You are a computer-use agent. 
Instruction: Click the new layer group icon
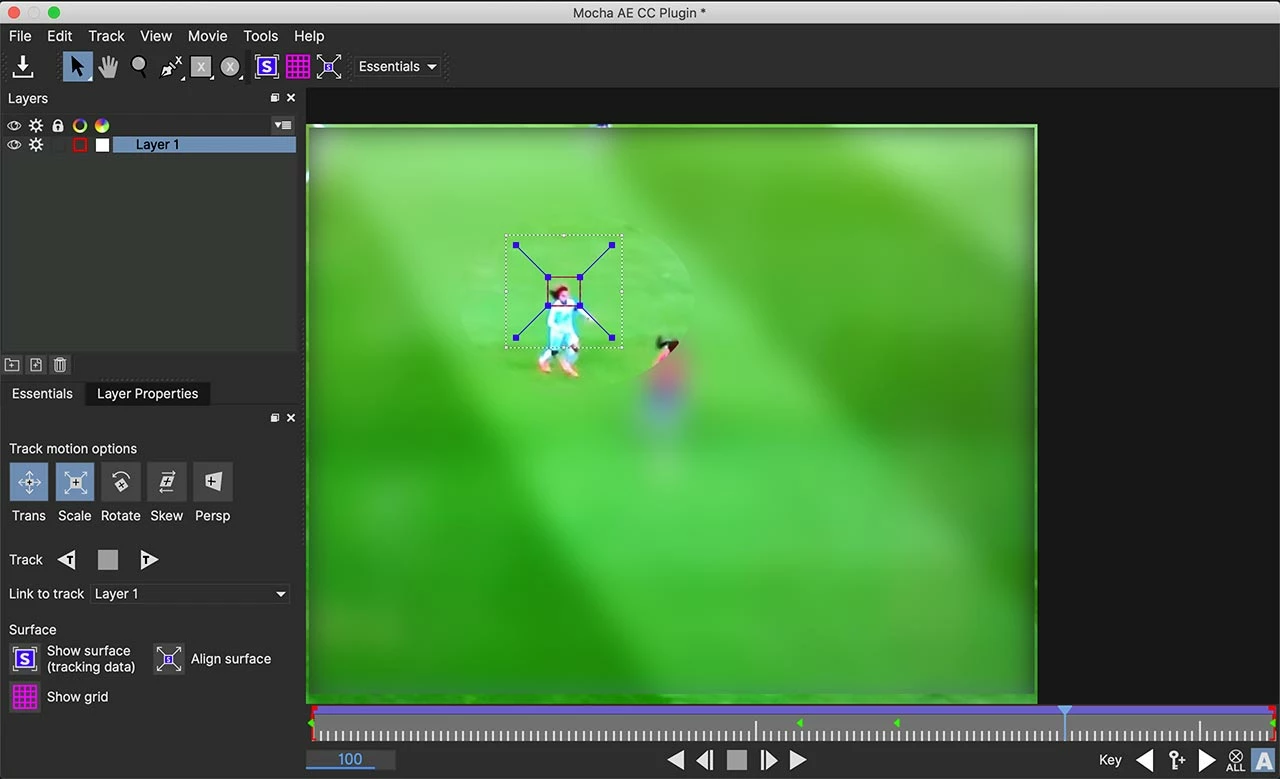click(13, 365)
